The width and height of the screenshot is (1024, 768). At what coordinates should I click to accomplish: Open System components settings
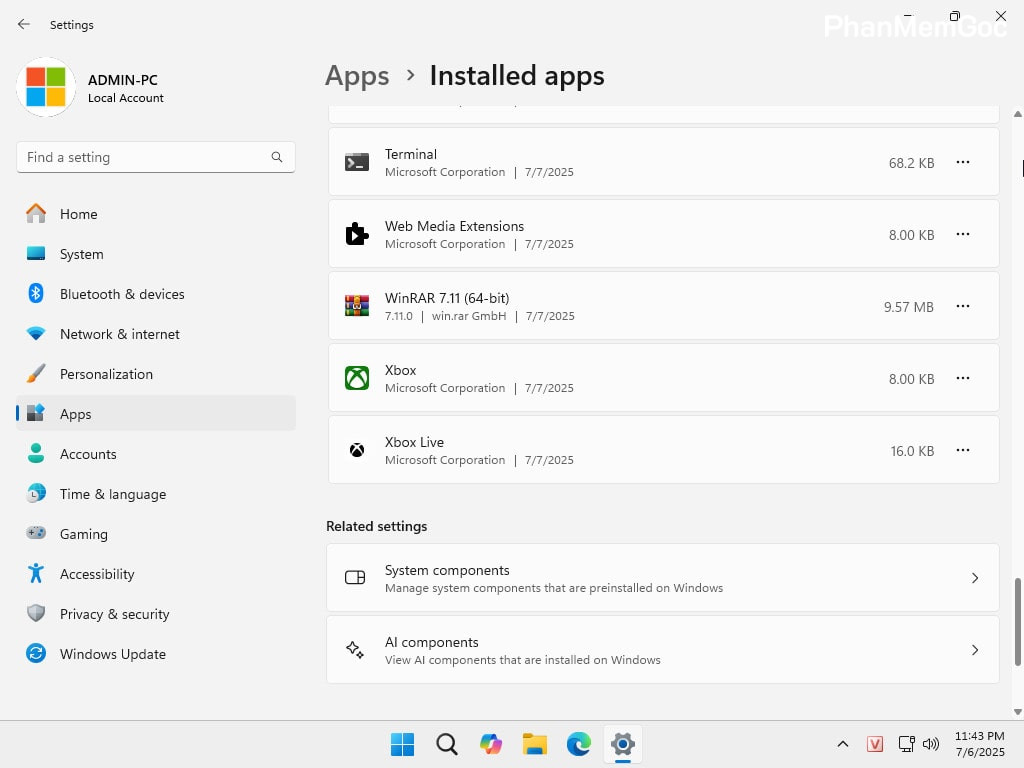(663, 577)
